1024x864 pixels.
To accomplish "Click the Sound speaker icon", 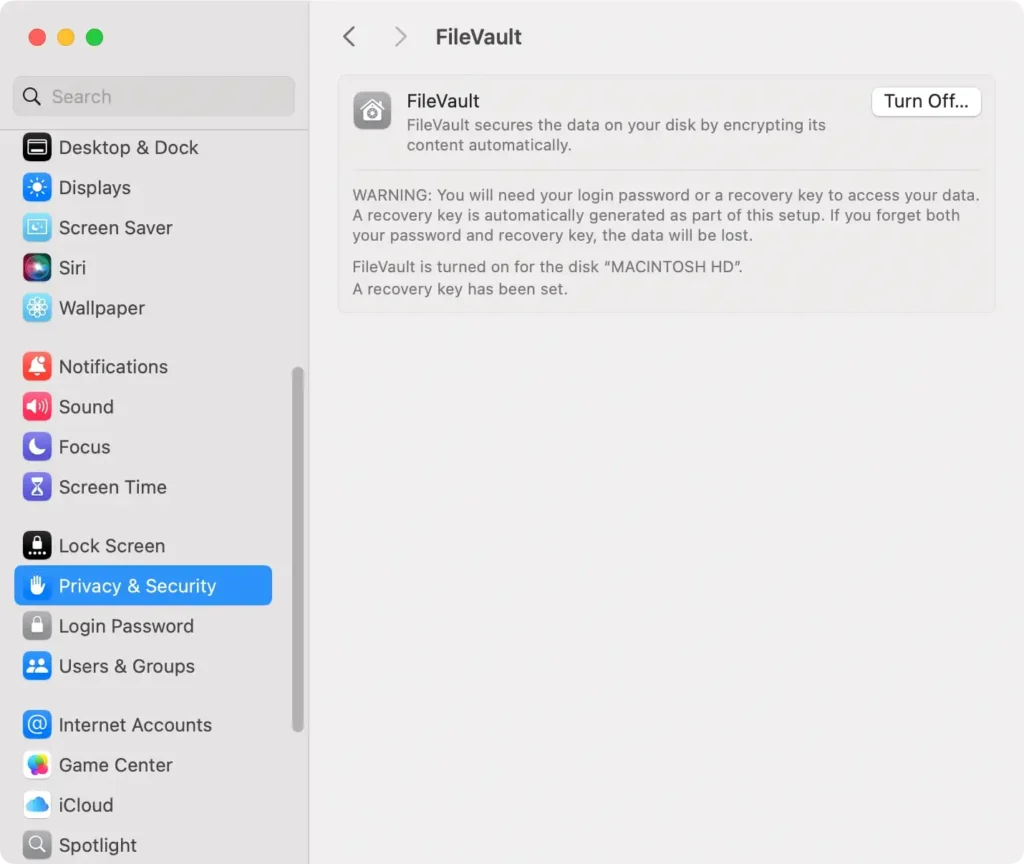I will point(37,407).
